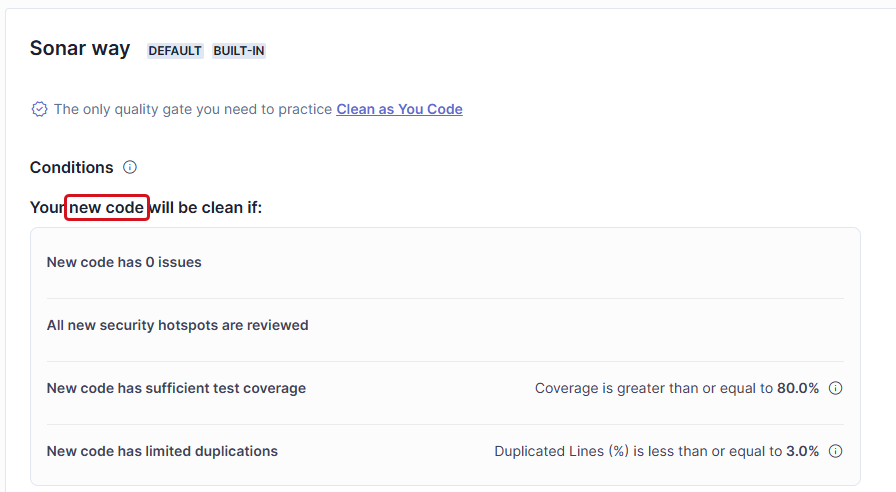
Task: Click 'Coverage is greater than or equal to' text
Action: (654, 388)
